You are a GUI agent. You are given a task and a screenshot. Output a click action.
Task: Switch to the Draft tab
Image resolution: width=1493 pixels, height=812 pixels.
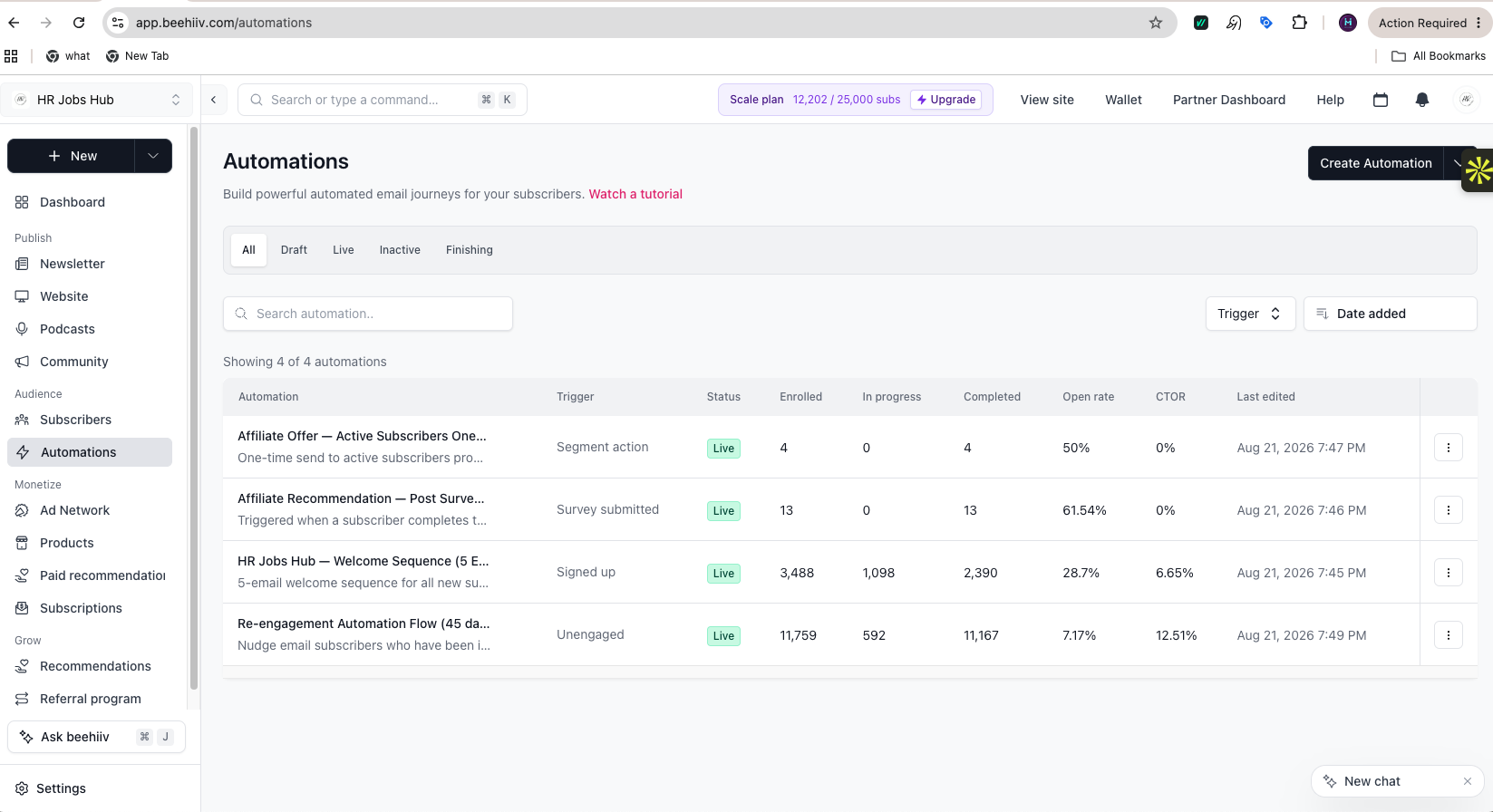pos(294,250)
